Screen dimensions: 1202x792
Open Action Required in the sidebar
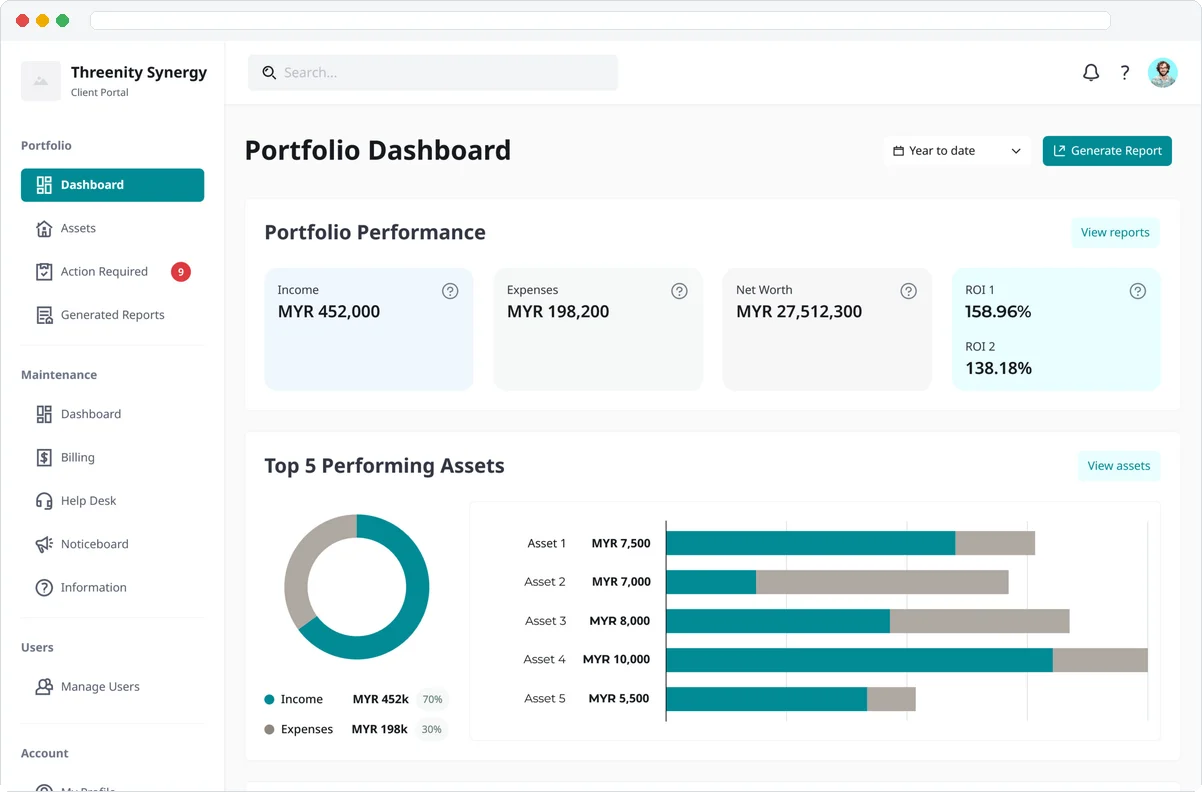pyautogui.click(x=112, y=271)
